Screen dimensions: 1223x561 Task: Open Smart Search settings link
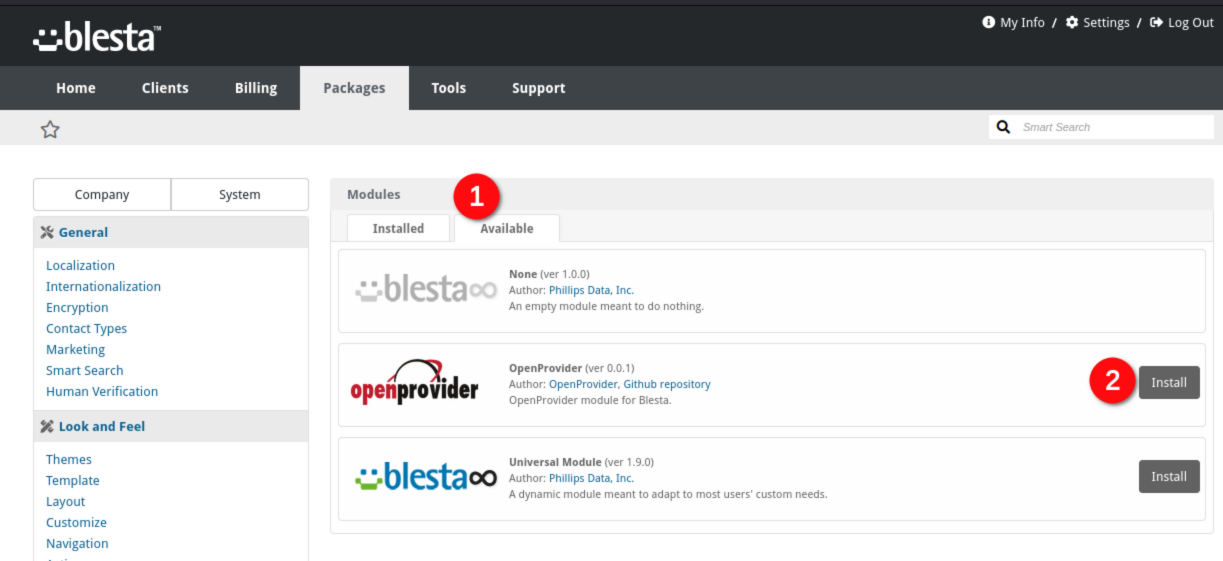(85, 371)
